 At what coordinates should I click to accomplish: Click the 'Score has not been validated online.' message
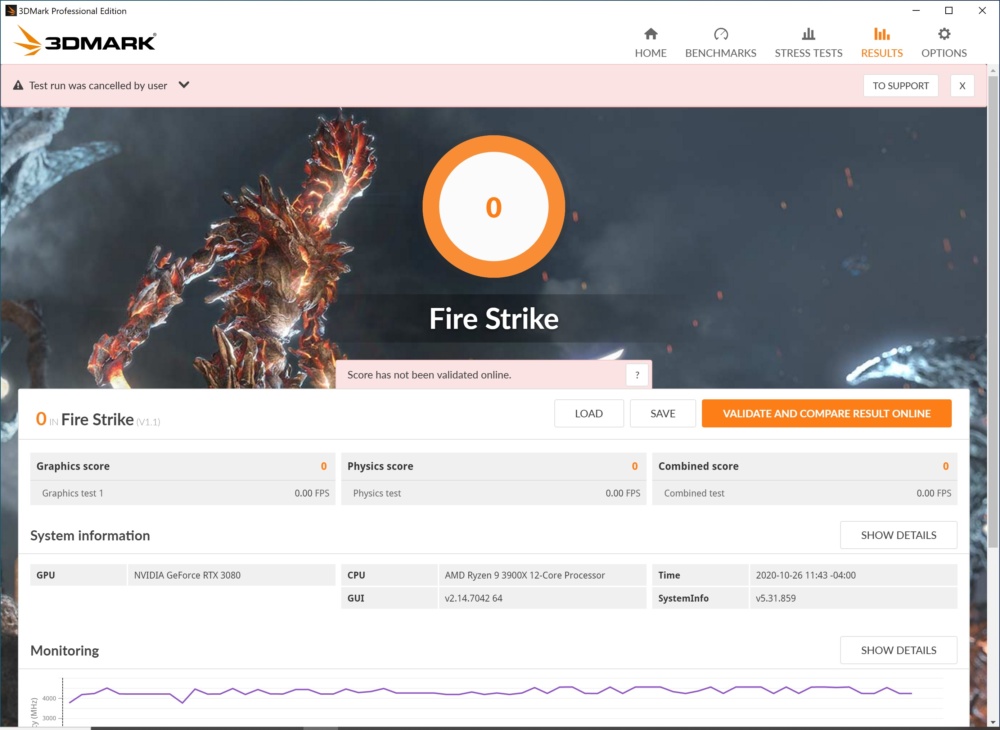[x=429, y=375]
